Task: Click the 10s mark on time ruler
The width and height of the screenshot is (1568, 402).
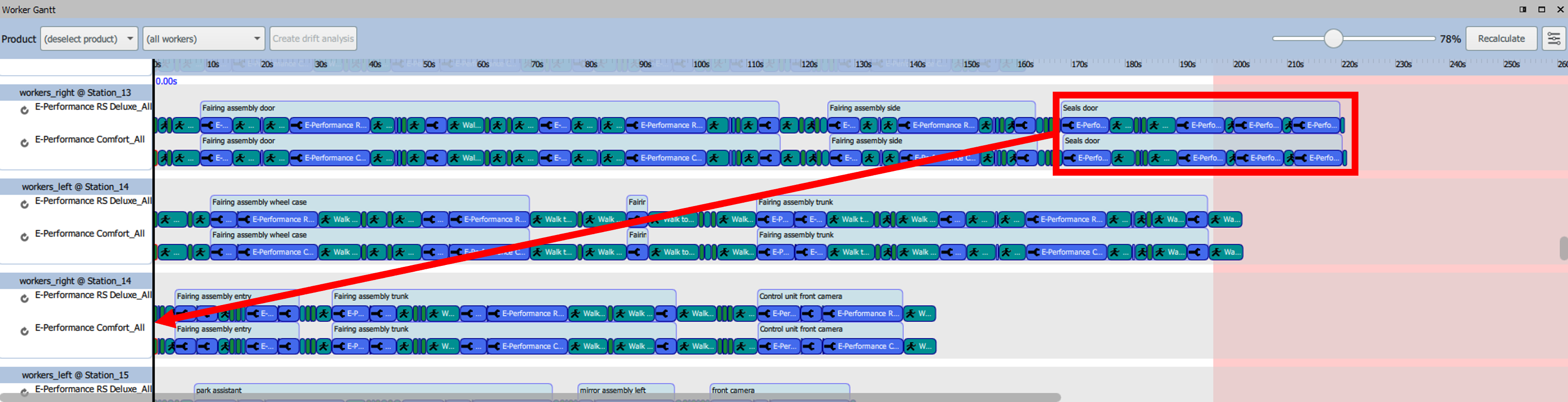Action: [213, 64]
